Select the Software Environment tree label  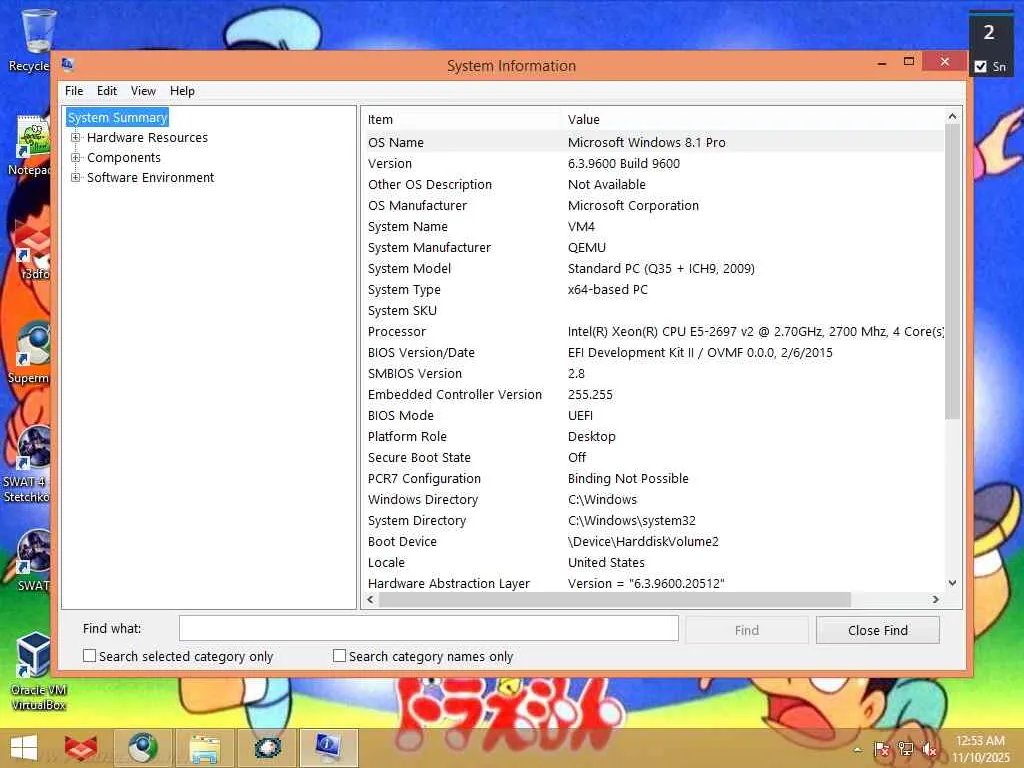pos(151,177)
